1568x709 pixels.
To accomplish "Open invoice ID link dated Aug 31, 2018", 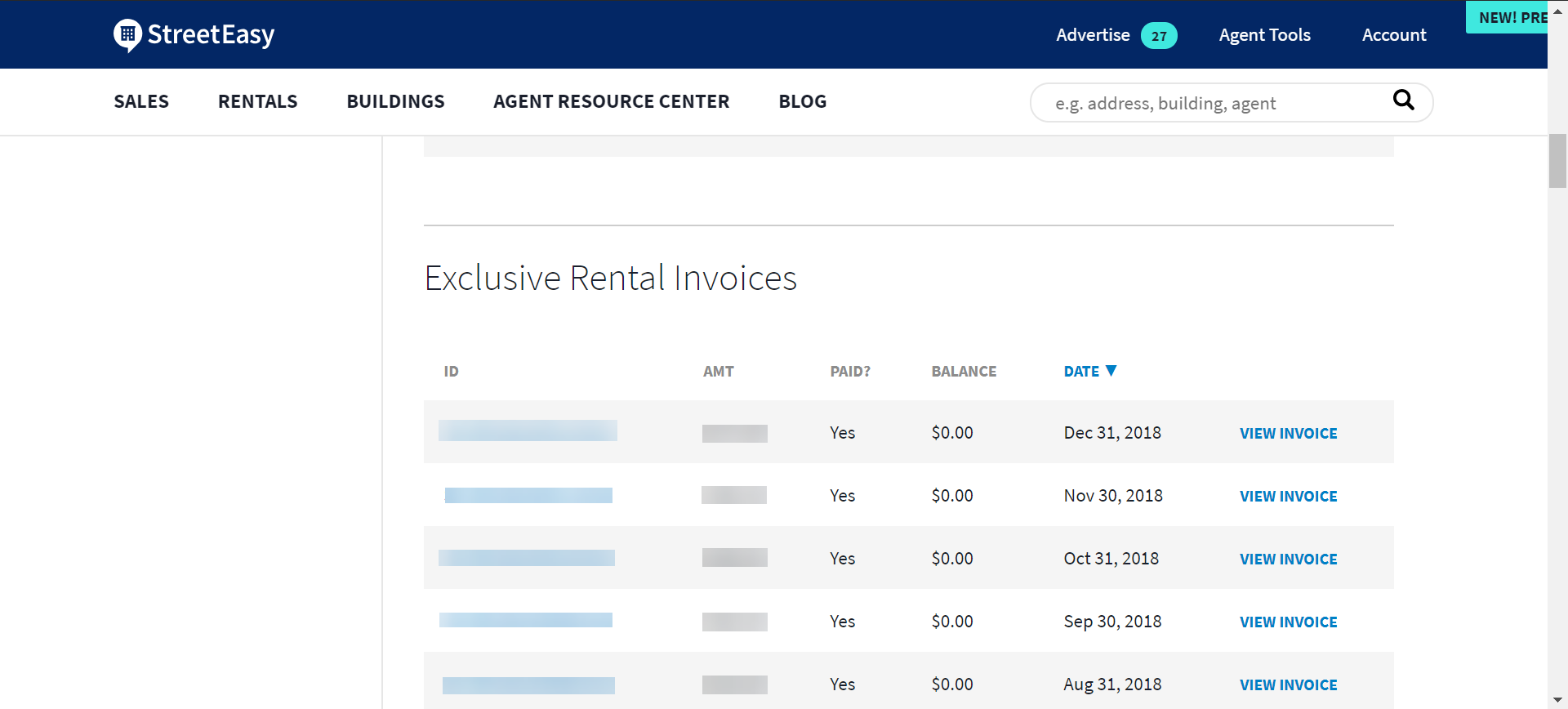I will pos(528,685).
